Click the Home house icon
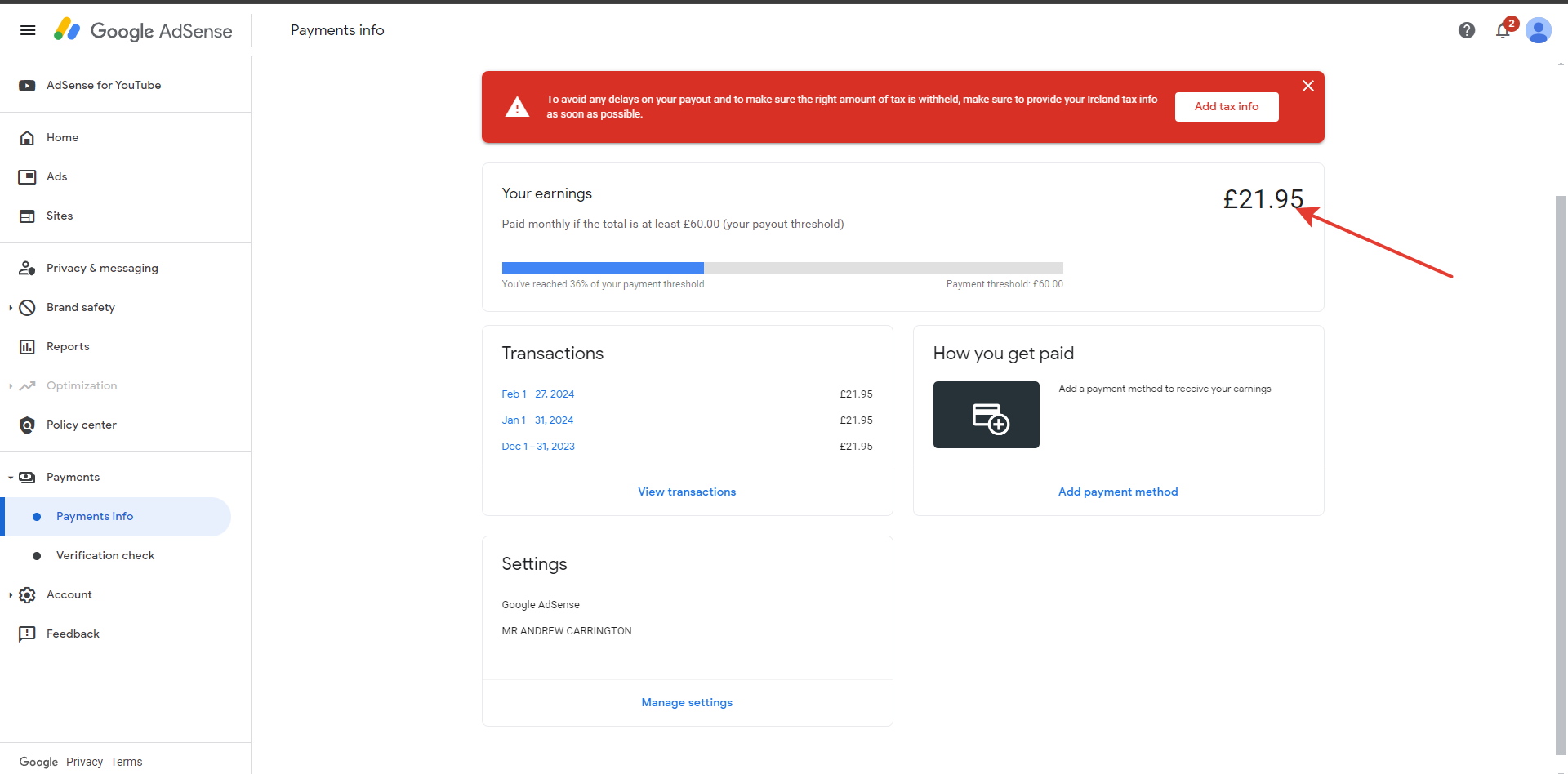The height and width of the screenshot is (774, 1568). click(27, 138)
